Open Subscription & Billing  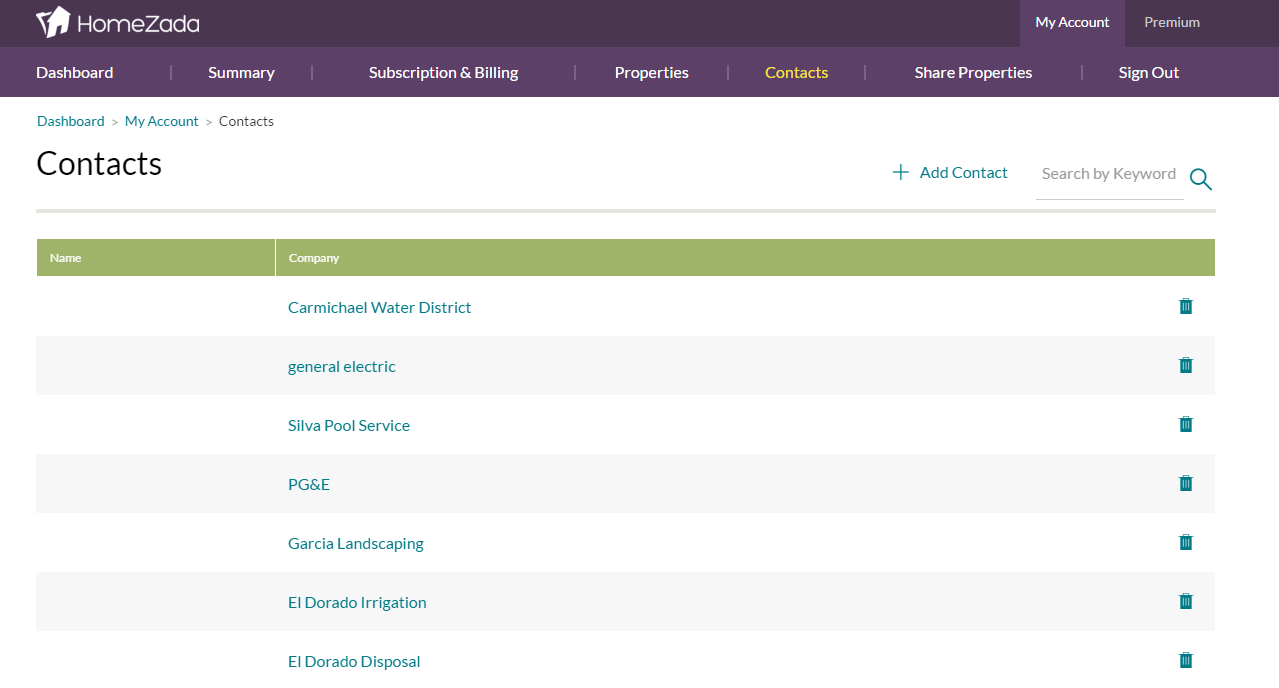click(x=443, y=72)
